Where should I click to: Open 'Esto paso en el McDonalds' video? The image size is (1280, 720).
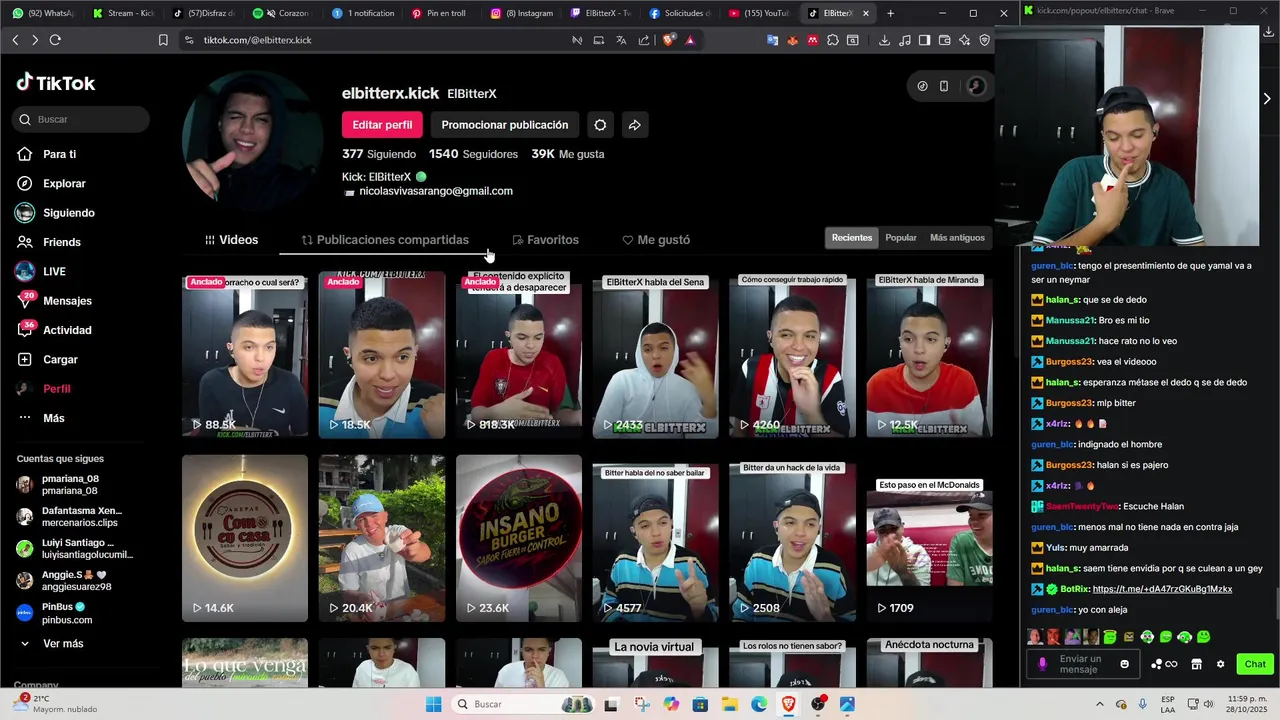pos(929,538)
